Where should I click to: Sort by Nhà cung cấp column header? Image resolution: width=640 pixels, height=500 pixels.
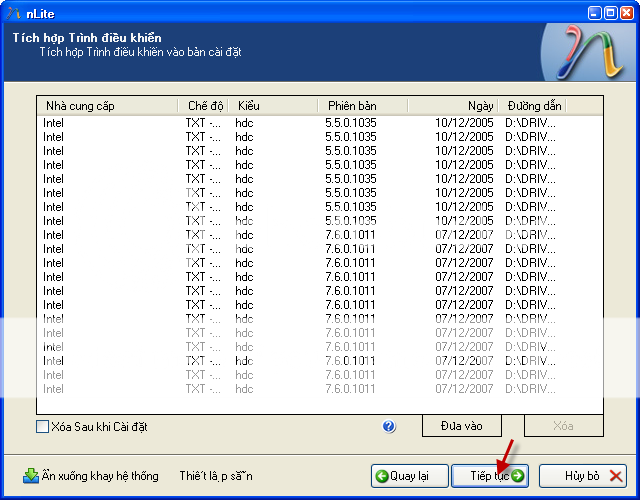[x=107, y=106]
